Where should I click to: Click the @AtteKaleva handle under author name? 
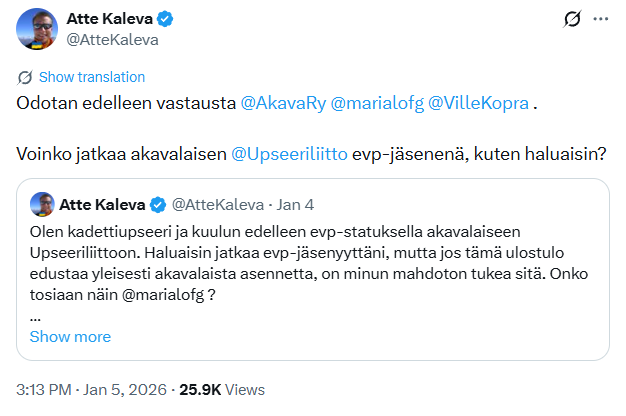tap(112, 40)
